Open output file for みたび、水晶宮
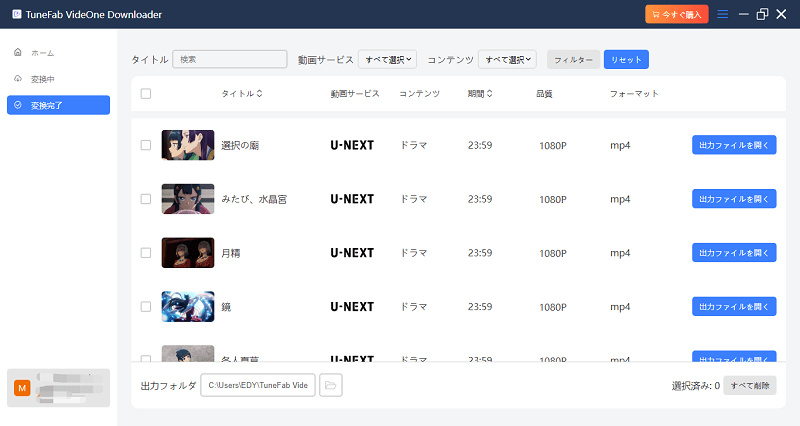 coord(734,199)
